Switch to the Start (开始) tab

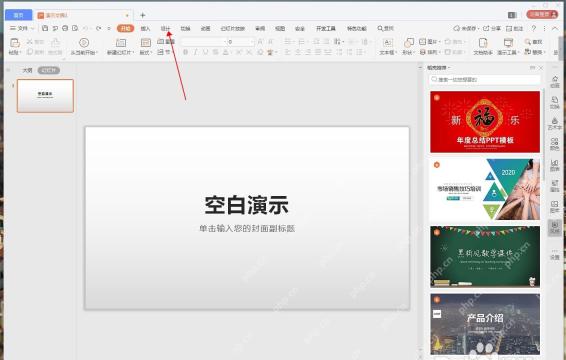(125, 28)
